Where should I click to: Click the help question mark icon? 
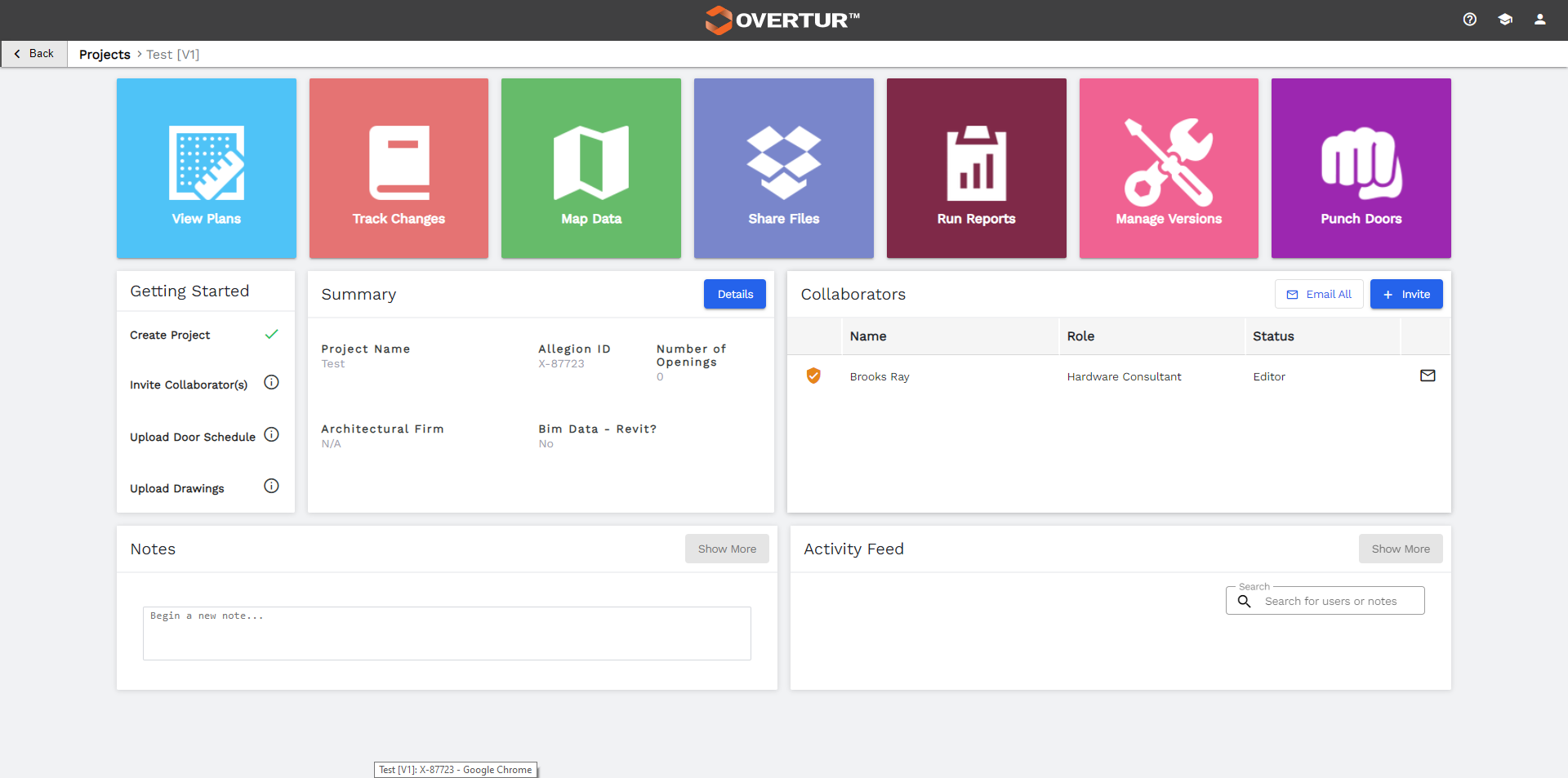1470,20
